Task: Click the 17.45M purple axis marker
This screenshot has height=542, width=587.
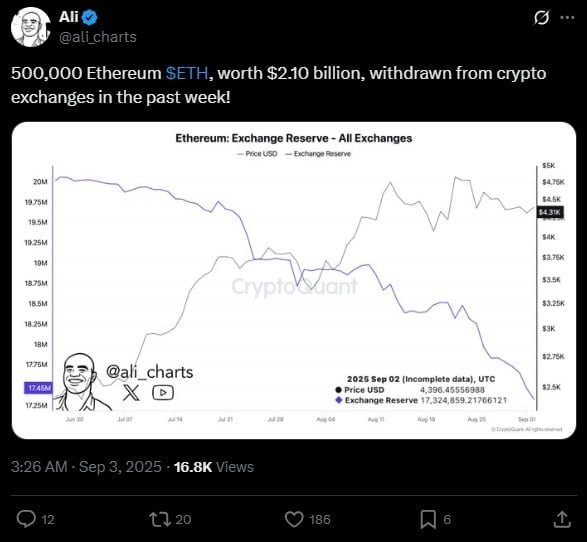Action: tap(38, 388)
